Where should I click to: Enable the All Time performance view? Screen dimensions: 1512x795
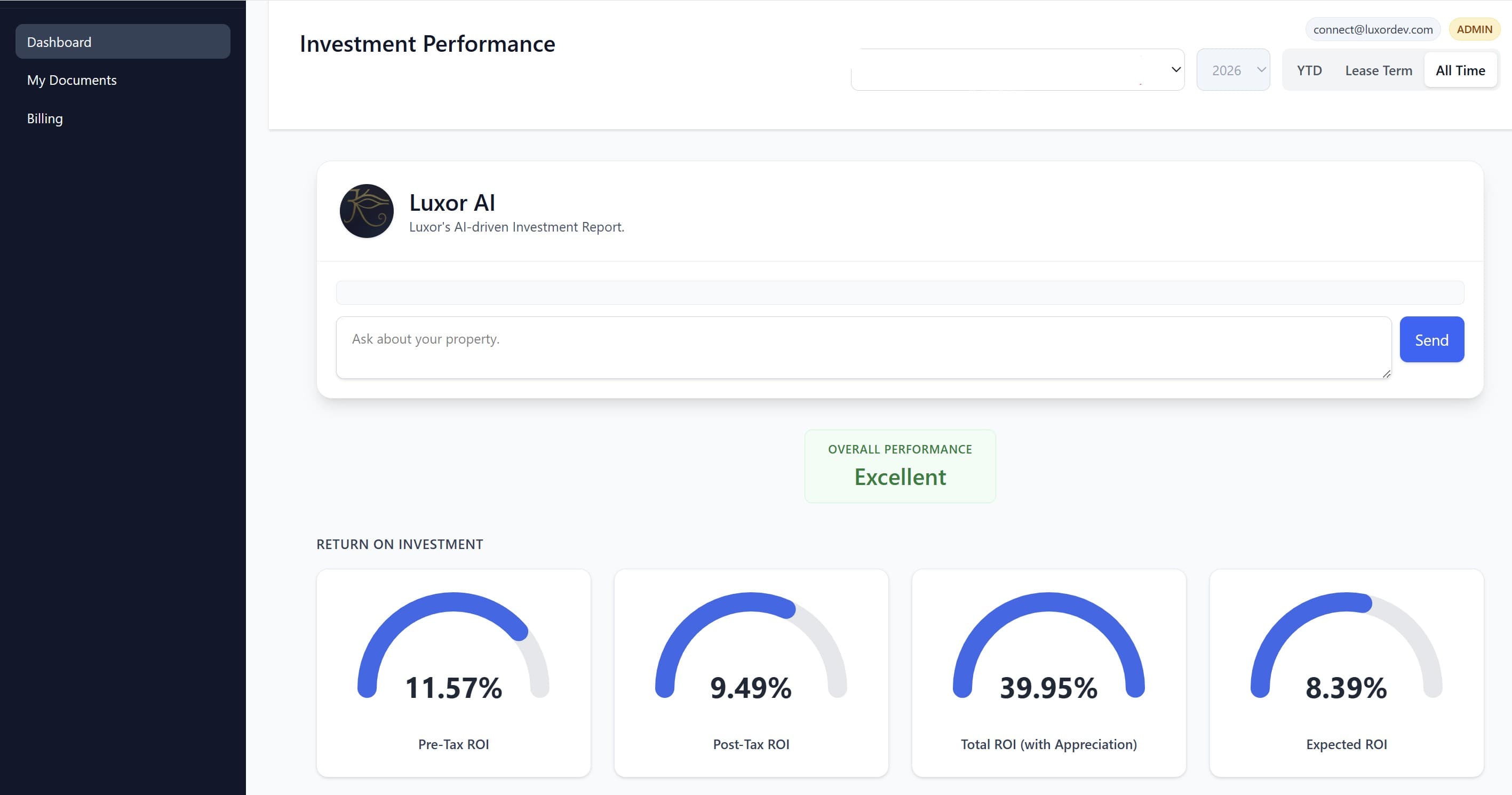pyautogui.click(x=1460, y=70)
